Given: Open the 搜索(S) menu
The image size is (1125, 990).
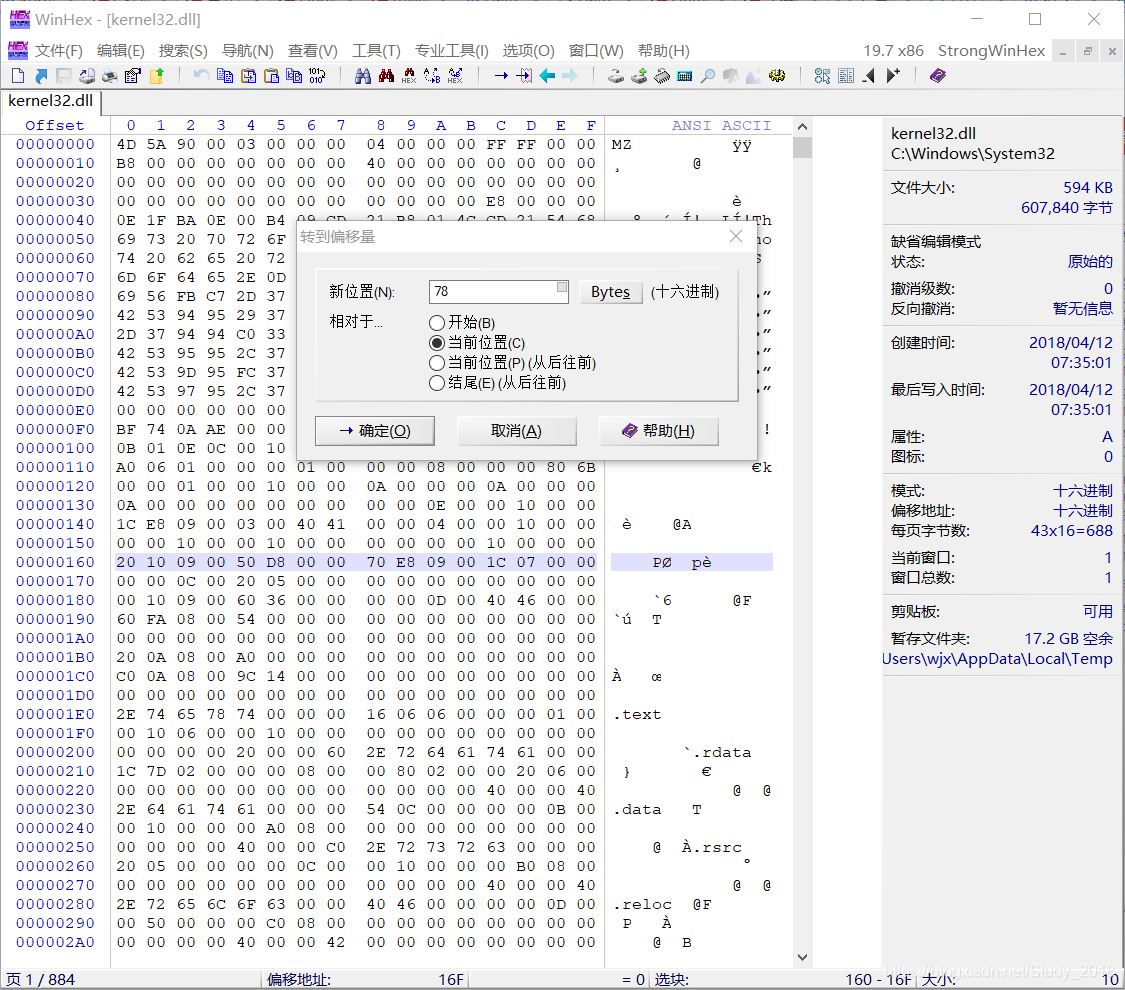Looking at the screenshot, I should [x=183, y=51].
